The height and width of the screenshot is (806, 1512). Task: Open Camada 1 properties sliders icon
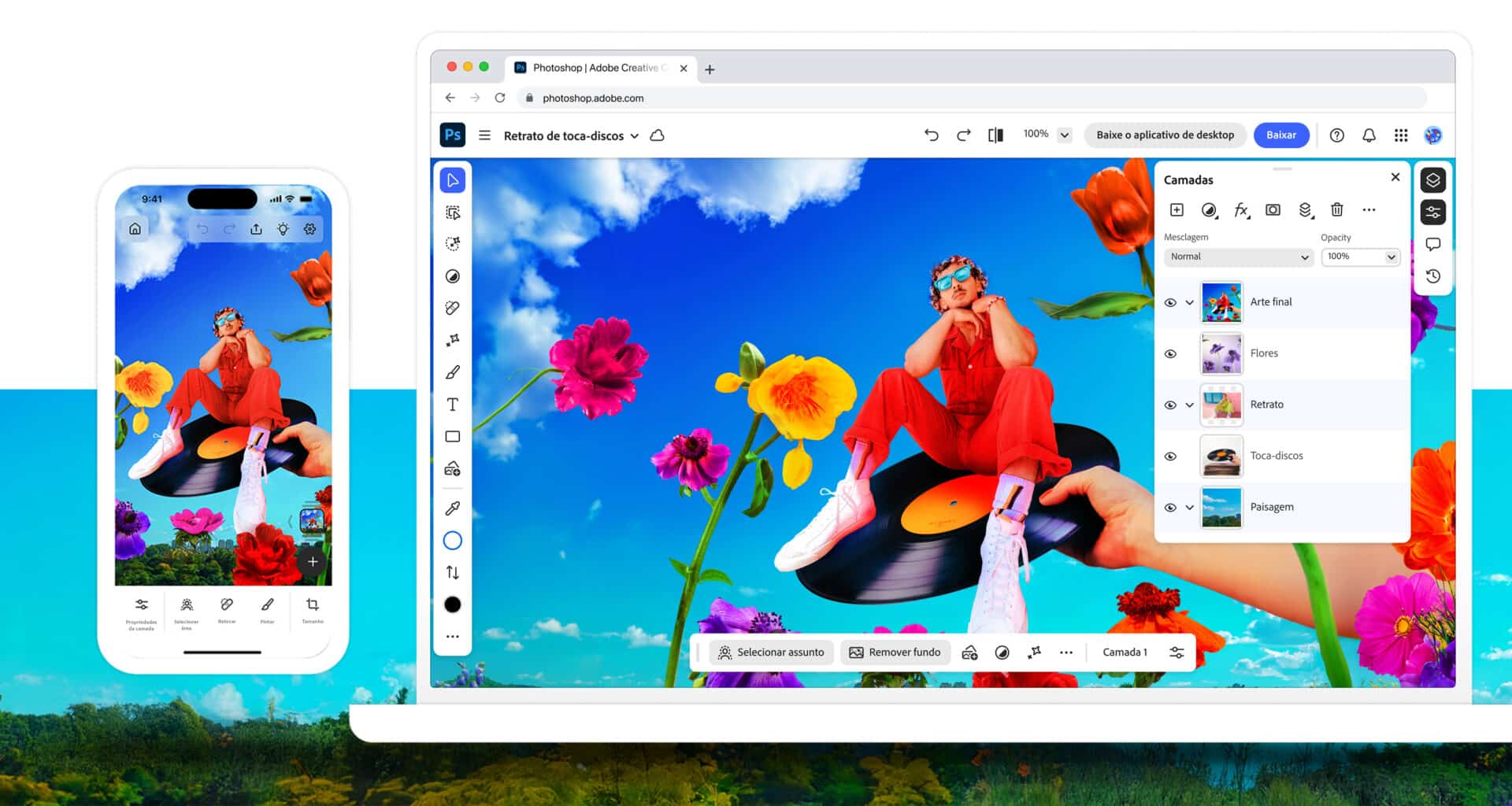(1177, 652)
